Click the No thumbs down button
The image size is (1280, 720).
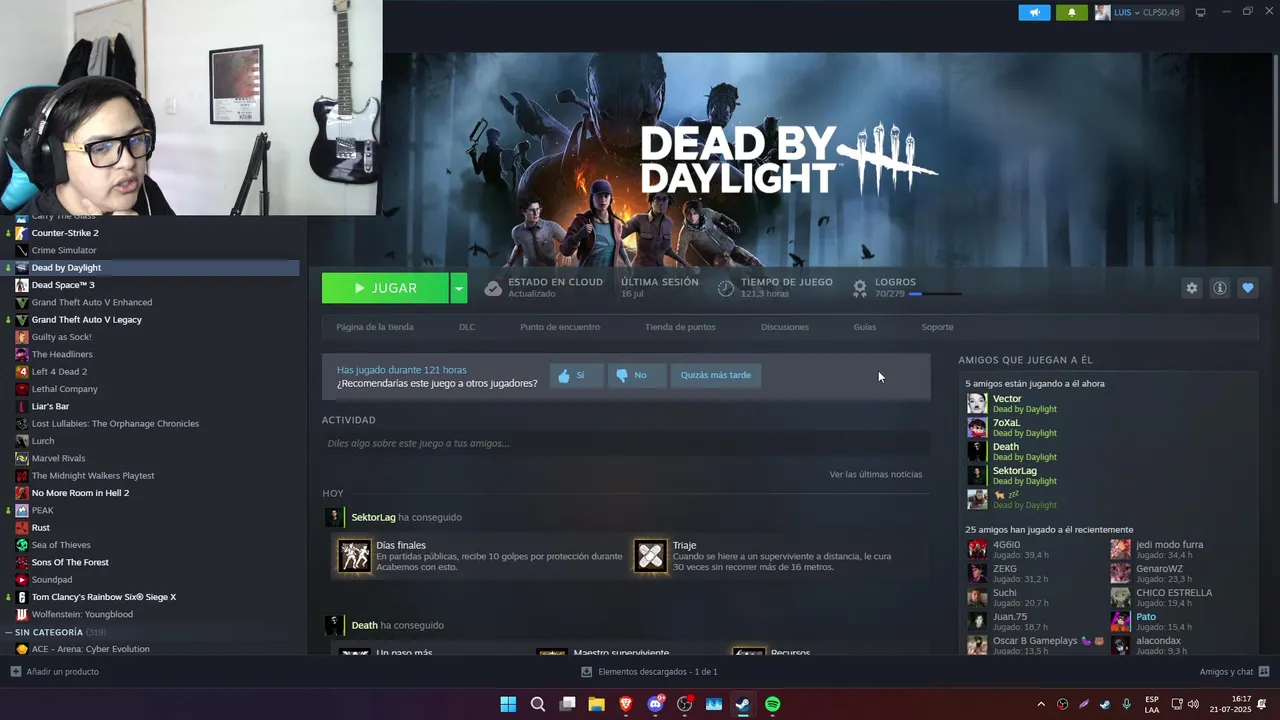point(636,375)
